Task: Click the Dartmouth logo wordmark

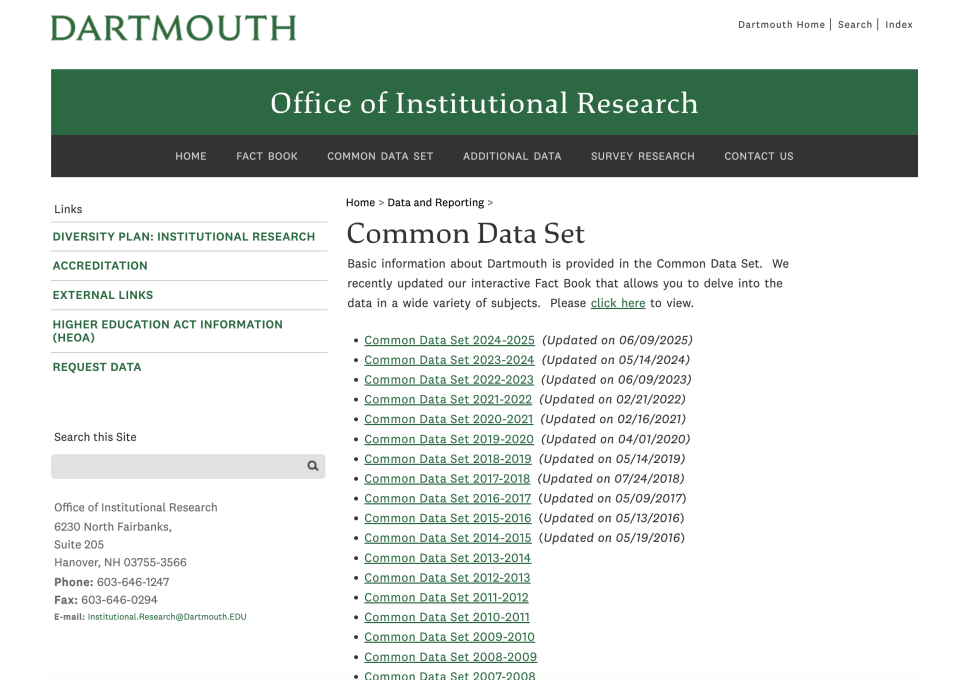Action: click(173, 28)
